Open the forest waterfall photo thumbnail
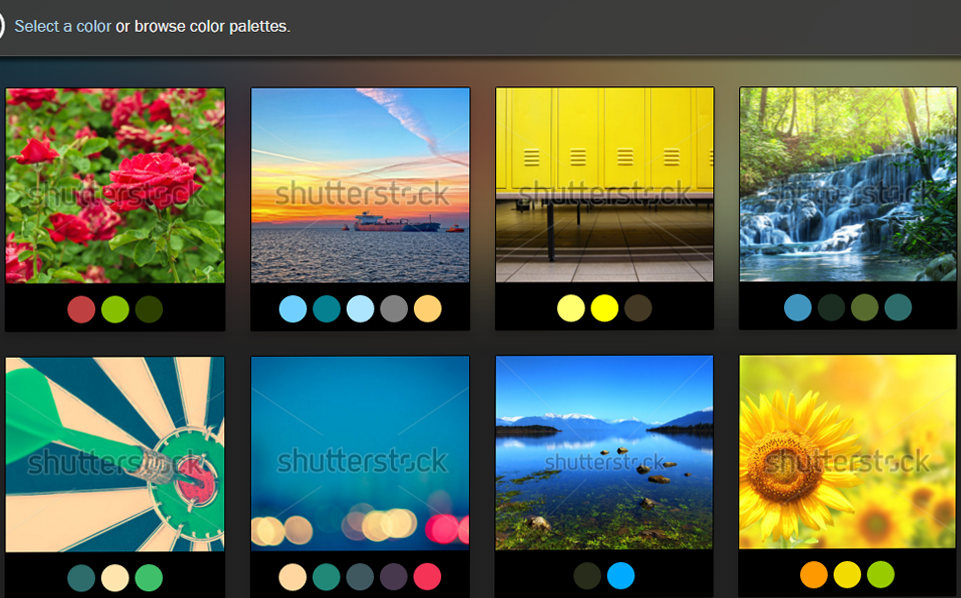The image size is (961, 598). pyautogui.click(x=848, y=185)
